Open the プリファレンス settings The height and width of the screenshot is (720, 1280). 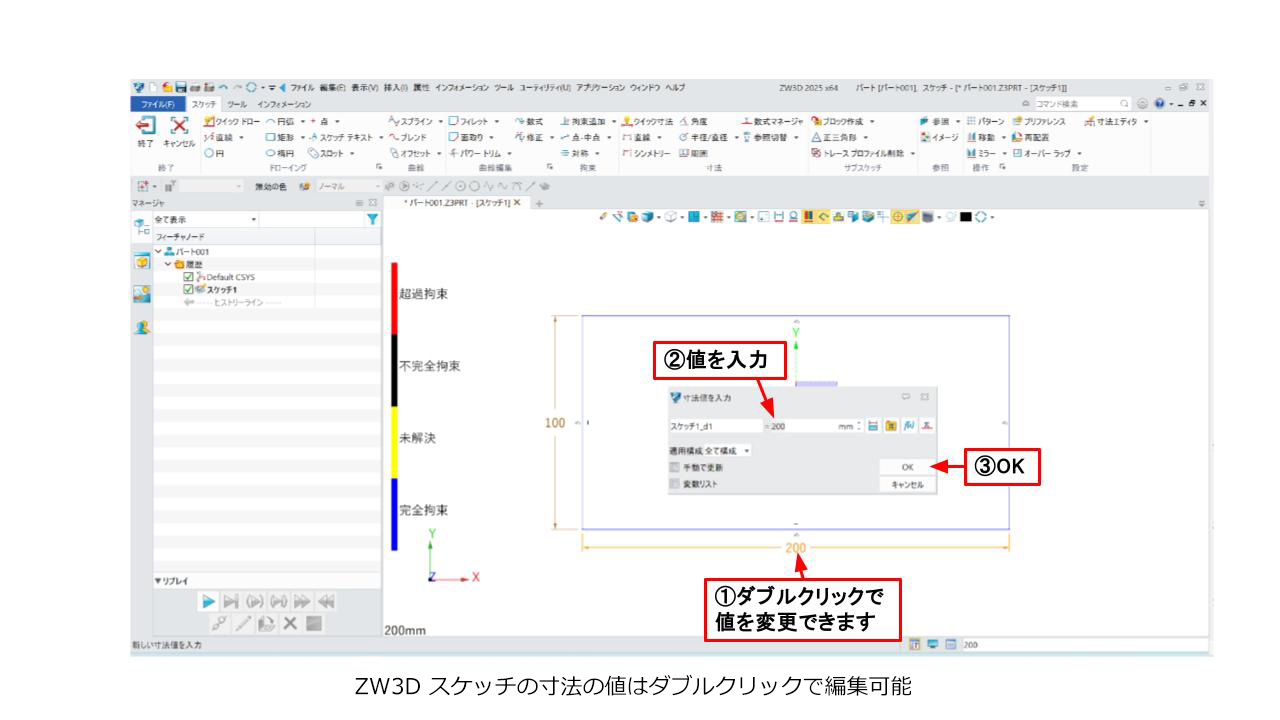(x=1040, y=121)
